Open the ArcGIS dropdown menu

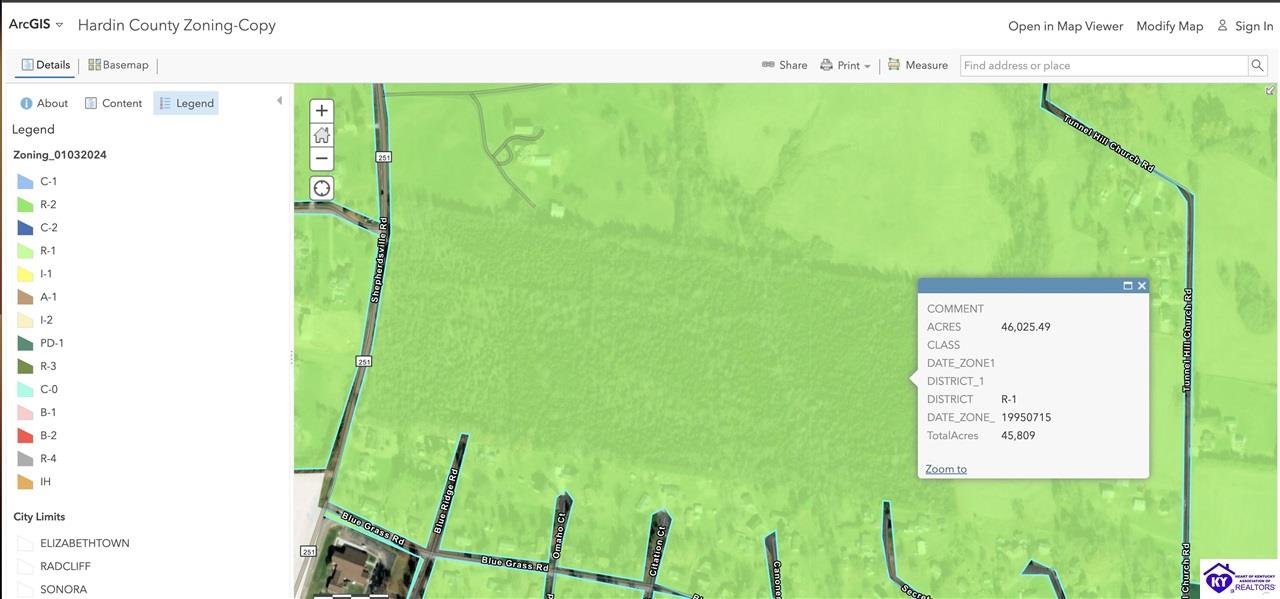tap(36, 24)
